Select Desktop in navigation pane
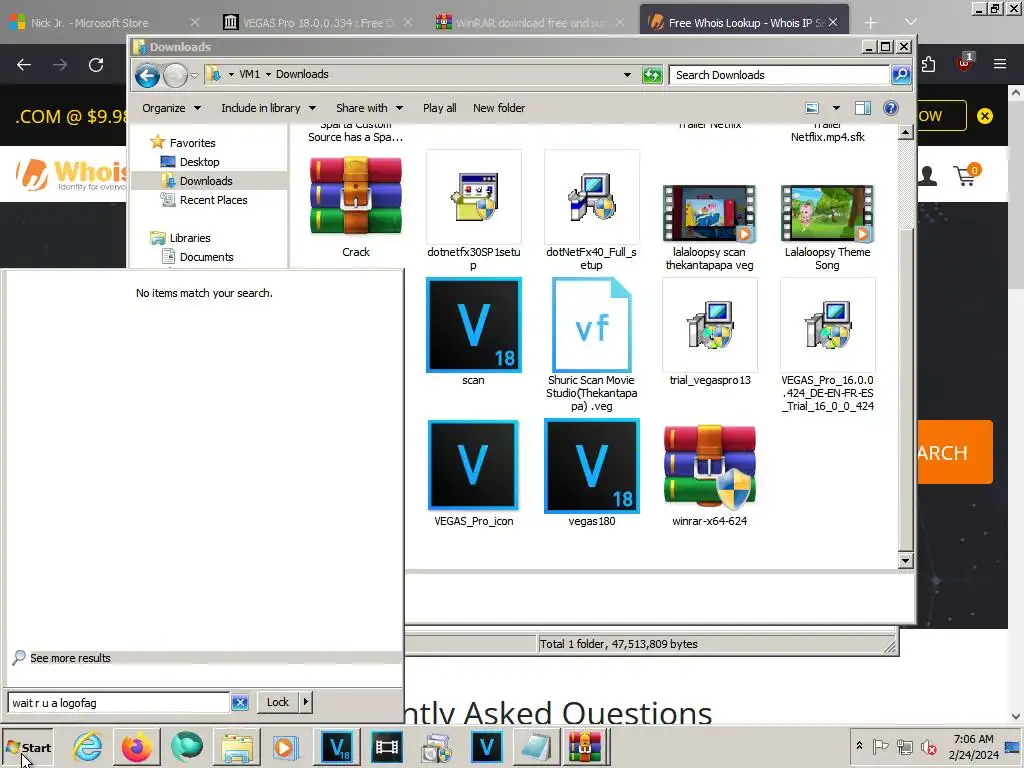 [x=199, y=161]
